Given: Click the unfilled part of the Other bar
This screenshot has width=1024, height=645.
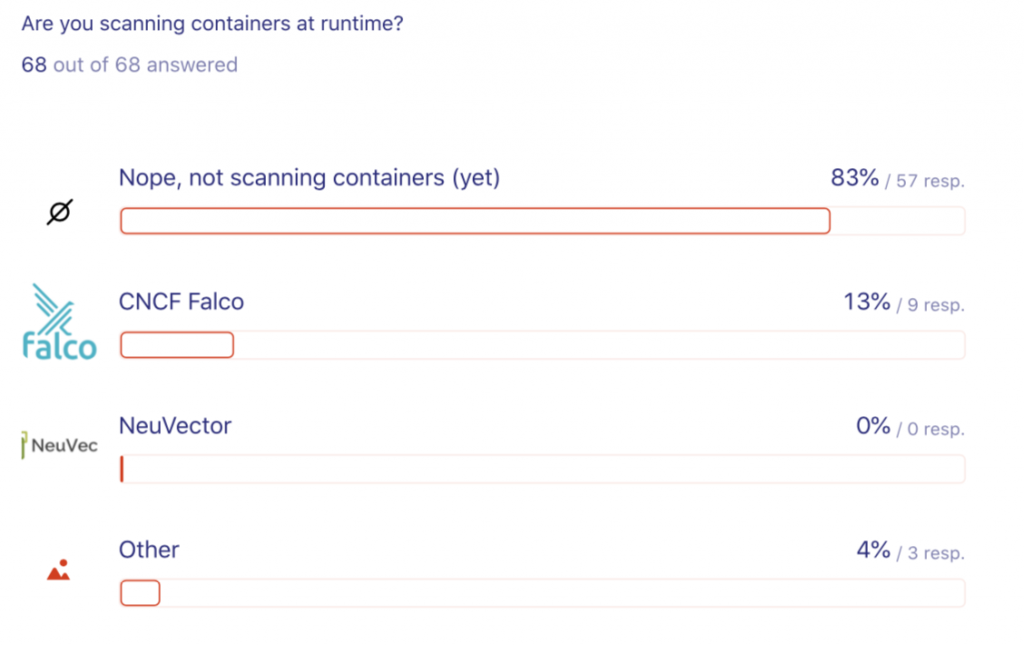Looking at the screenshot, I should click(560, 593).
